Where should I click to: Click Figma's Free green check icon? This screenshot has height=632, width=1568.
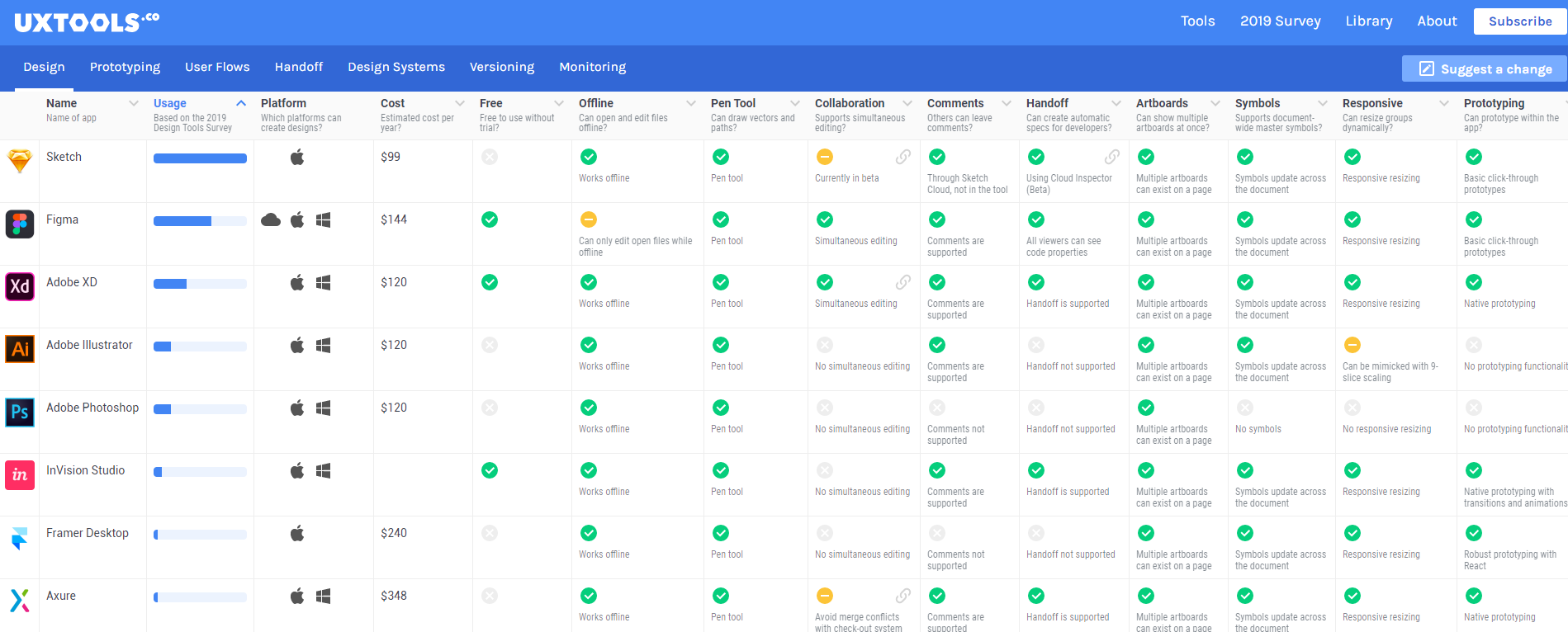(x=490, y=219)
